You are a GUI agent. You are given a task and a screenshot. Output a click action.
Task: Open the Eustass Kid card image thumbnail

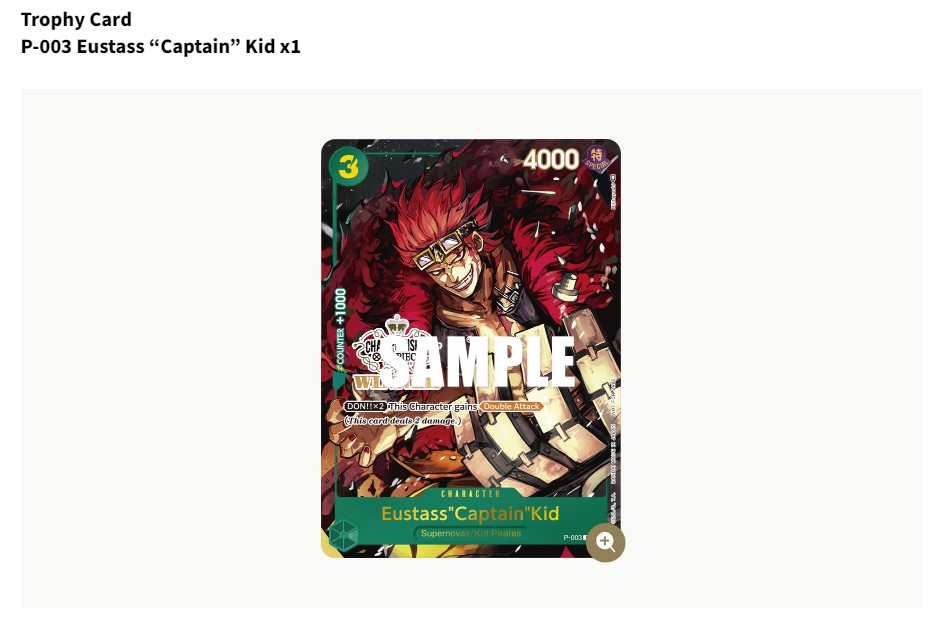(471, 348)
